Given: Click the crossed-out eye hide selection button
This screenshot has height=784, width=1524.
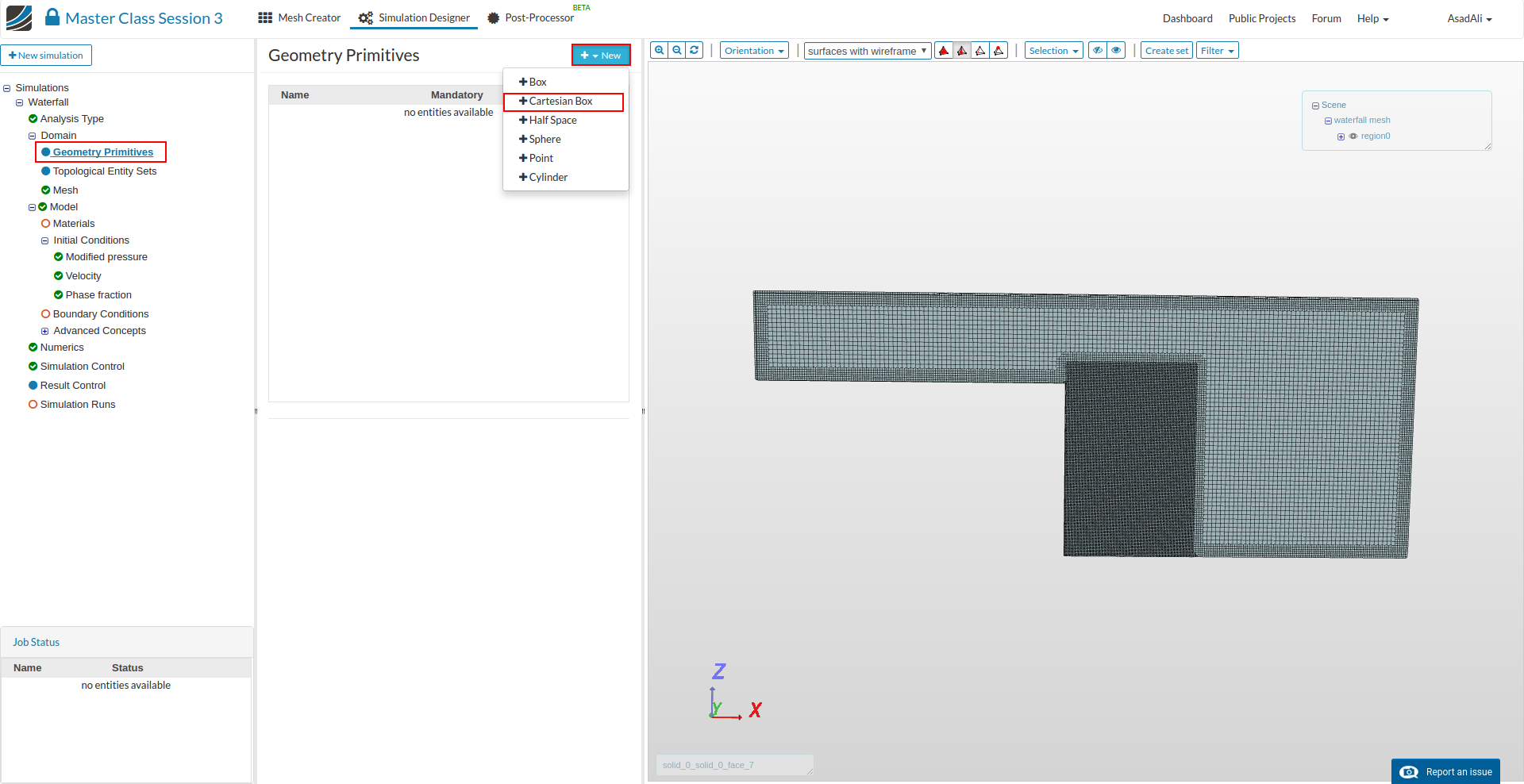Looking at the screenshot, I should (1098, 51).
